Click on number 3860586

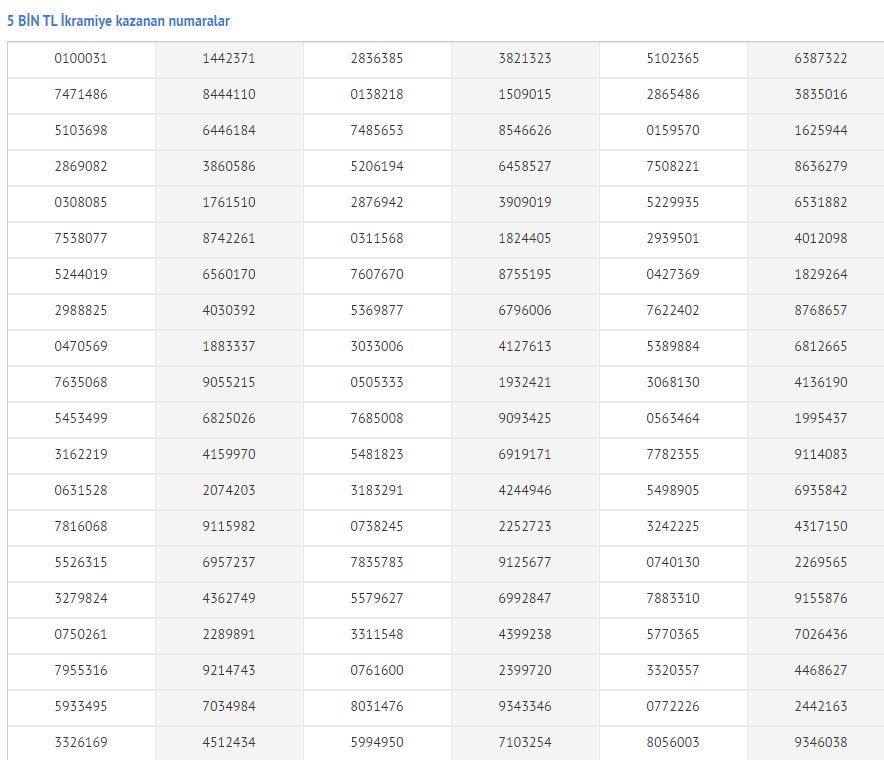[x=229, y=166]
